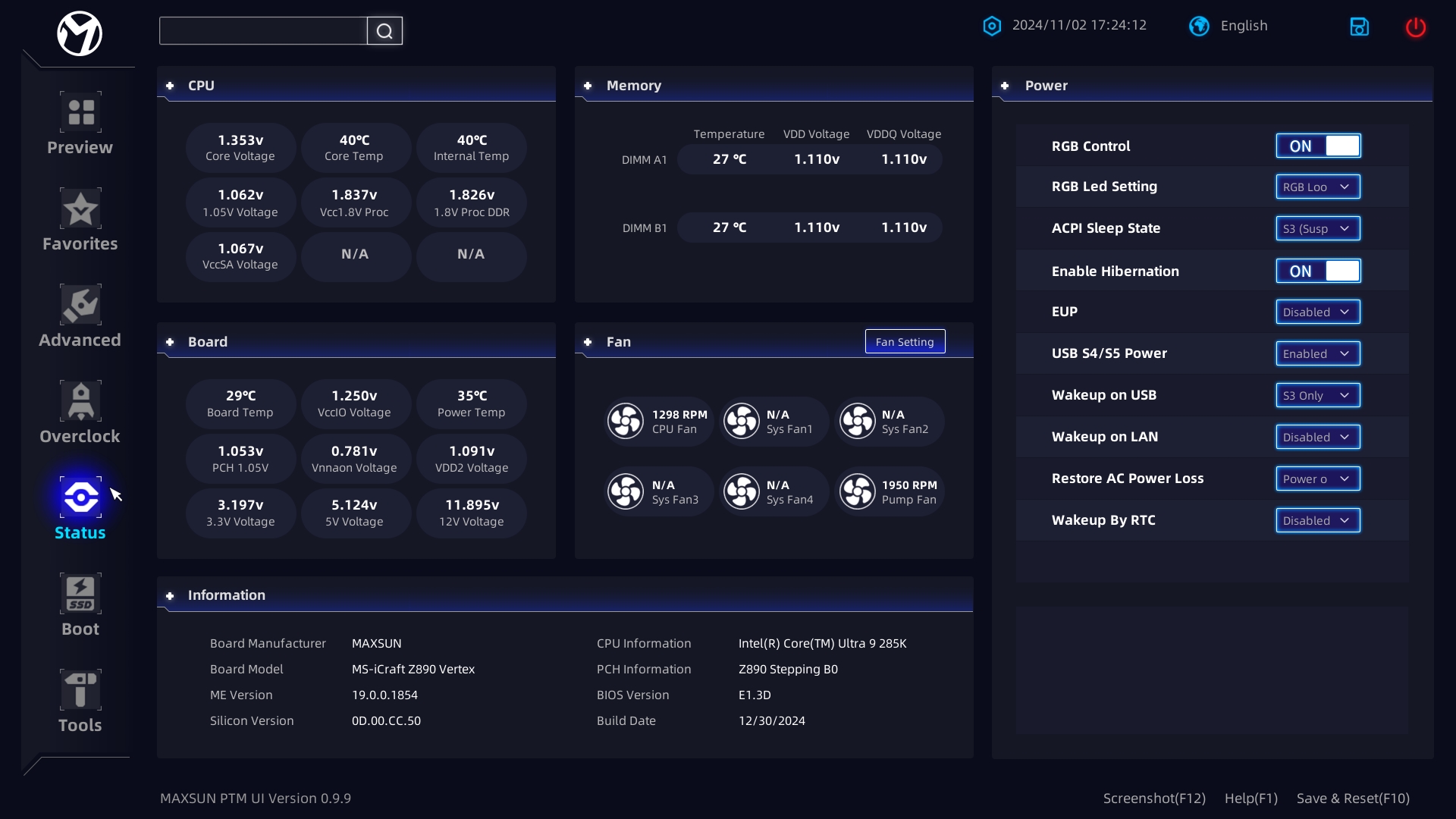Select the Status eye icon
This screenshot has width=1456, height=819.
point(80,497)
